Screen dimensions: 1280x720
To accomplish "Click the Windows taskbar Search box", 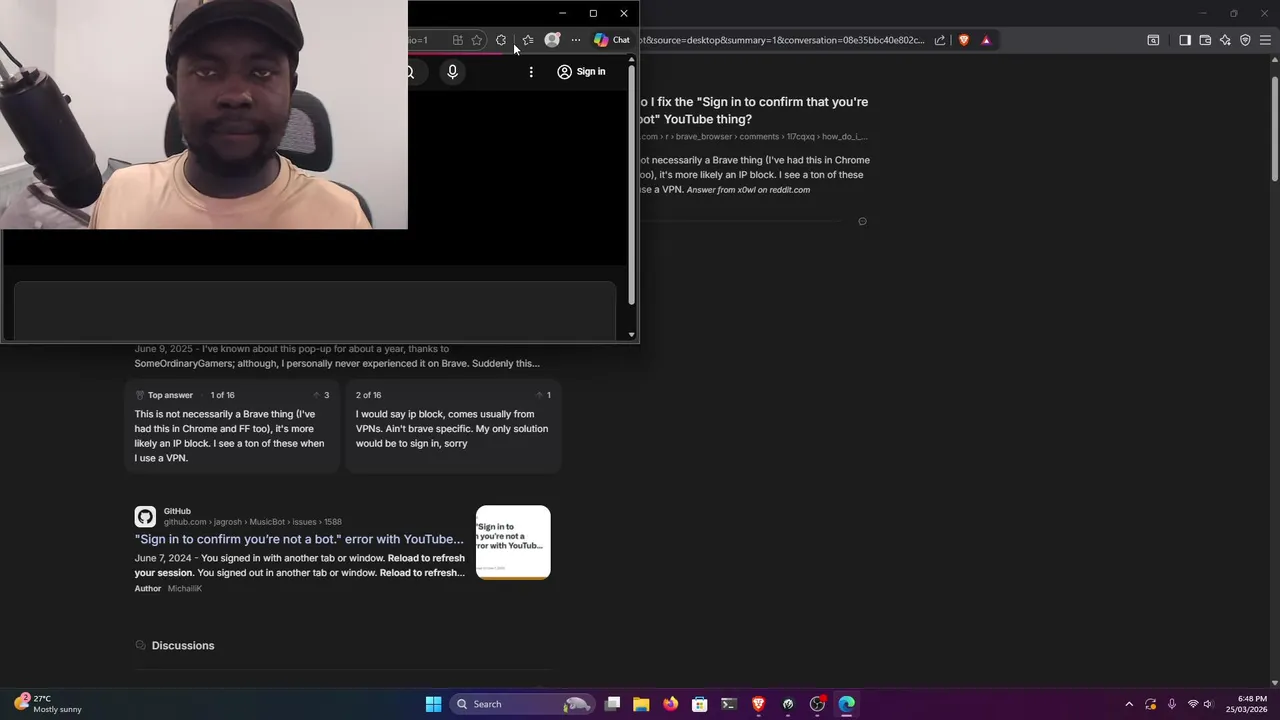I will coord(522,704).
